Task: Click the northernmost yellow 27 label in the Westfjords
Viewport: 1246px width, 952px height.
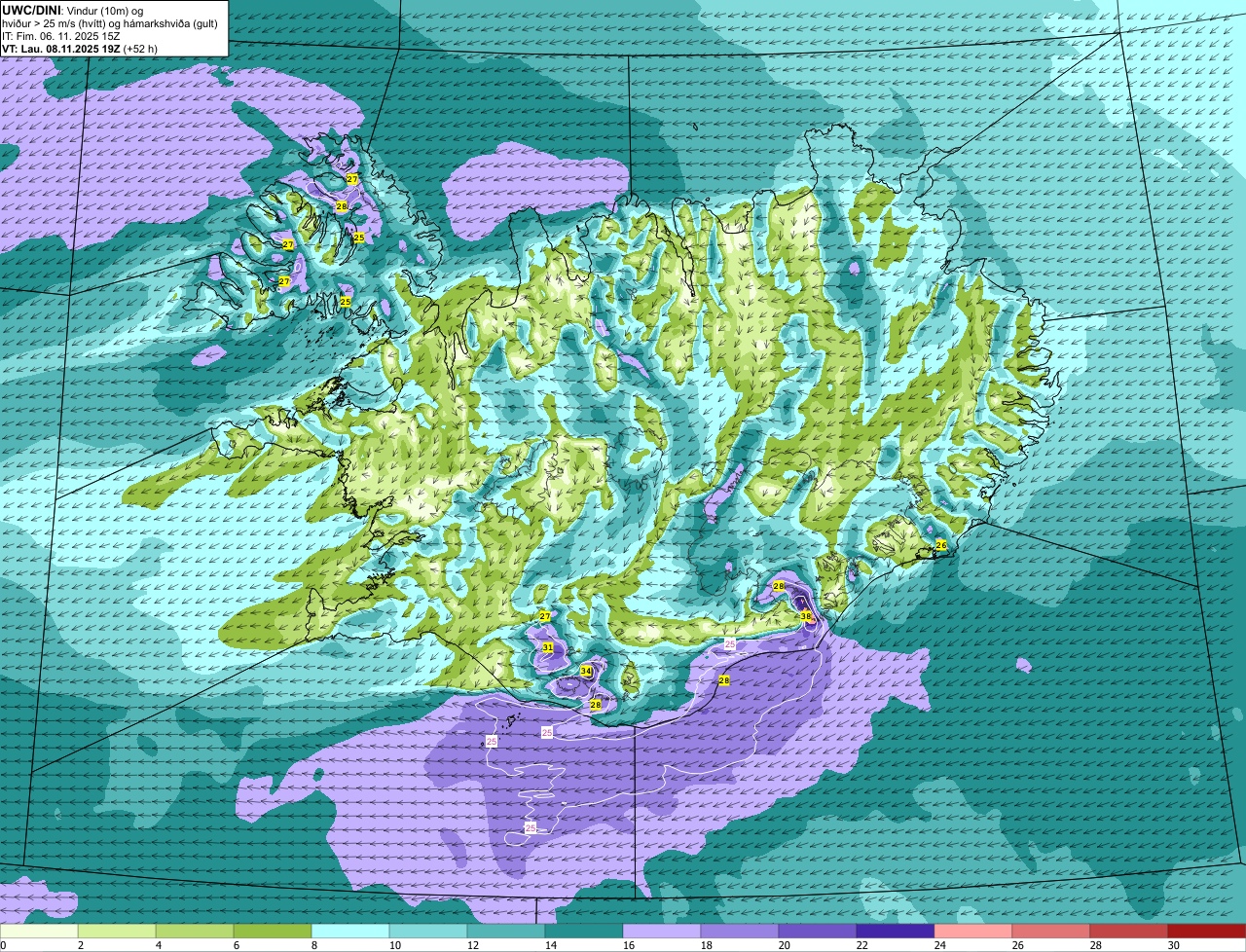Action: pos(352,180)
